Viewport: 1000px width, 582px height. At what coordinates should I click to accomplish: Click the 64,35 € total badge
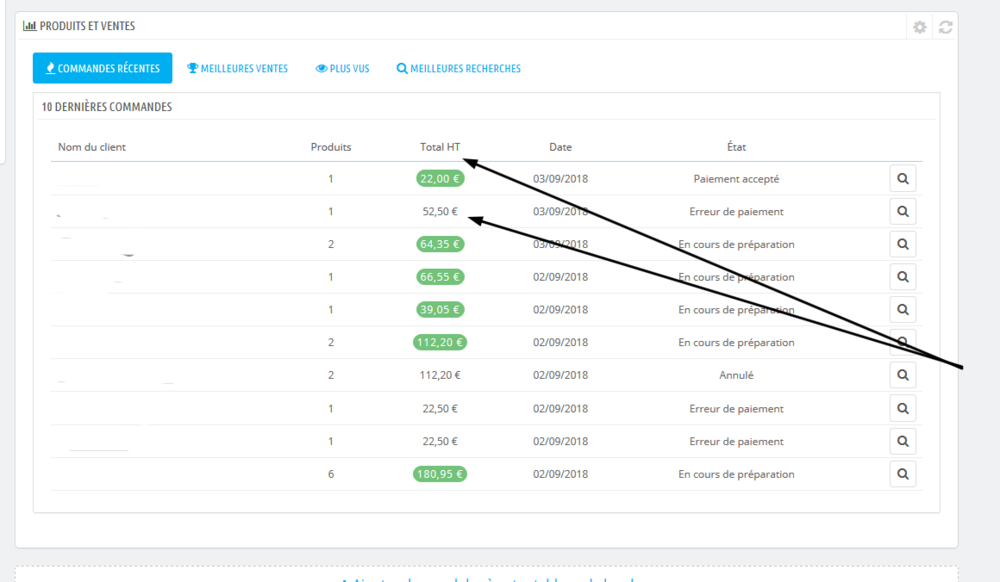click(x=440, y=244)
